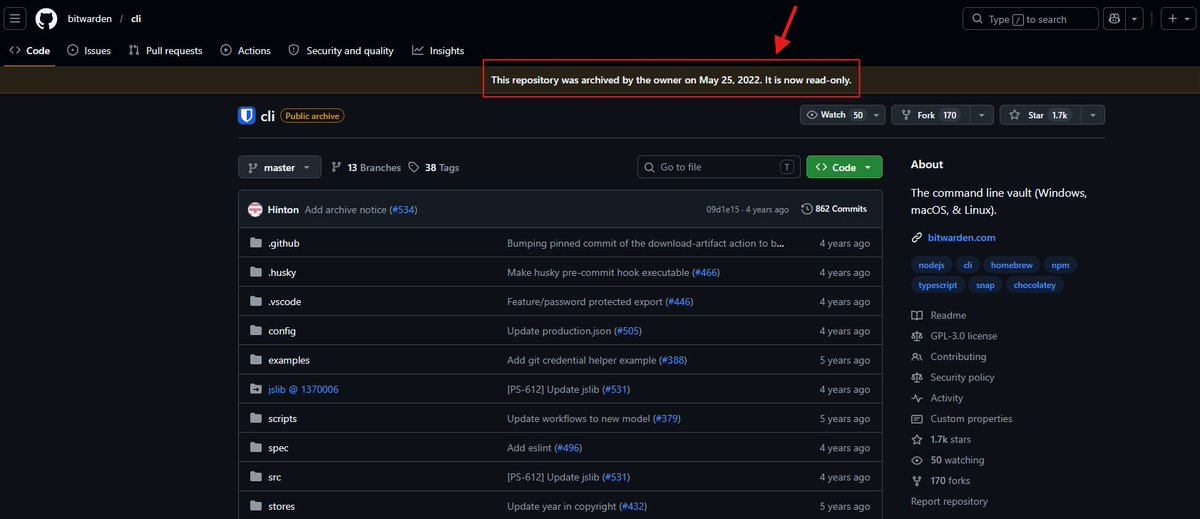
Task: Open the Contributing link
Action: (x=948, y=356)
